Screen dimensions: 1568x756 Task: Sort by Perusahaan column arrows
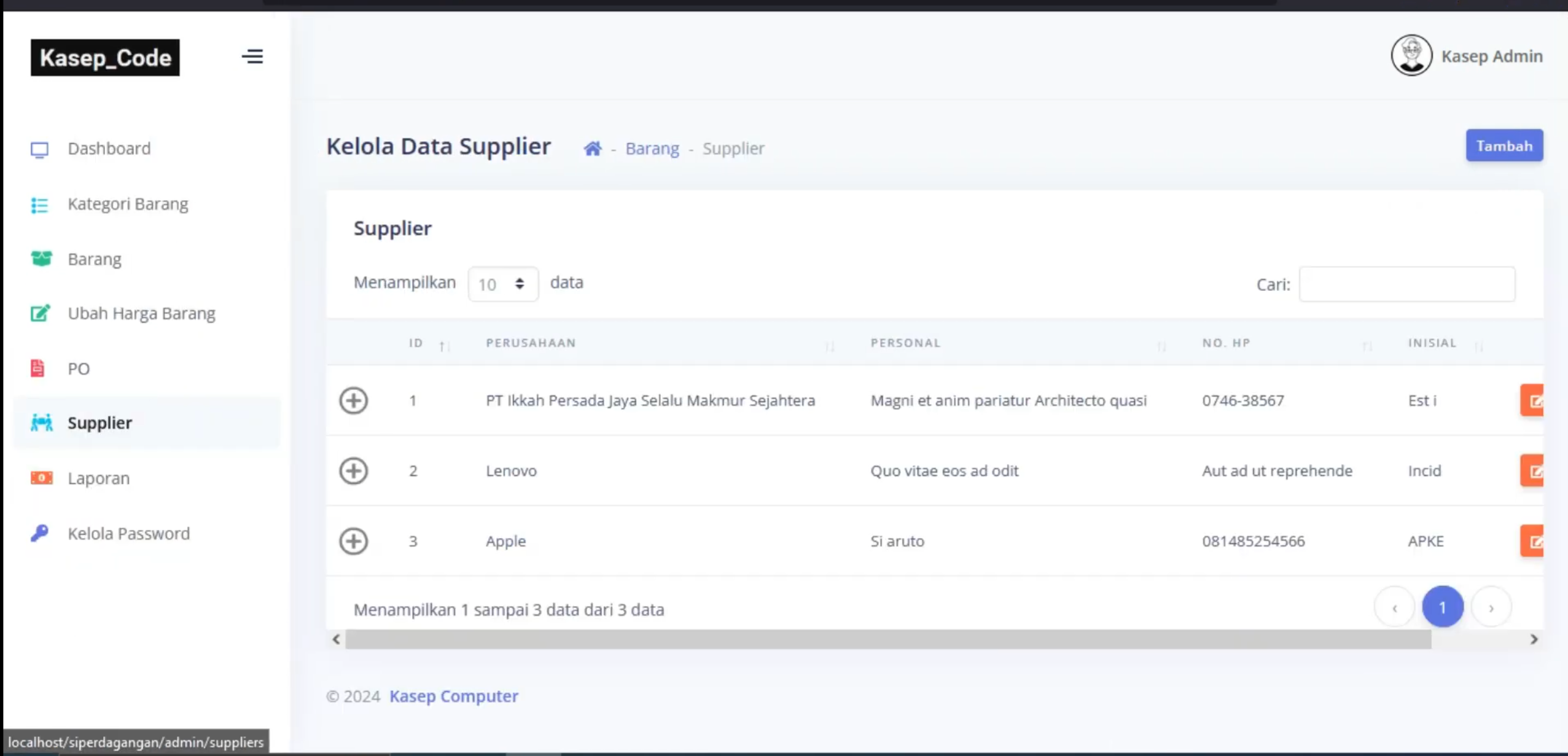[830, 346]
